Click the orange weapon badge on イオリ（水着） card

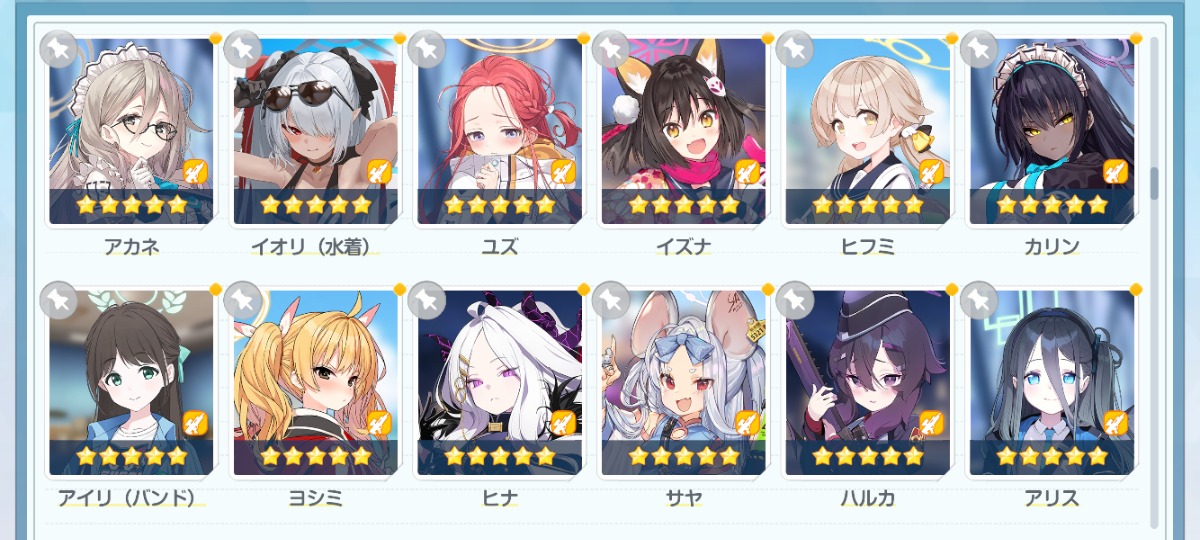pyautogui.click(x=379, y=171)
